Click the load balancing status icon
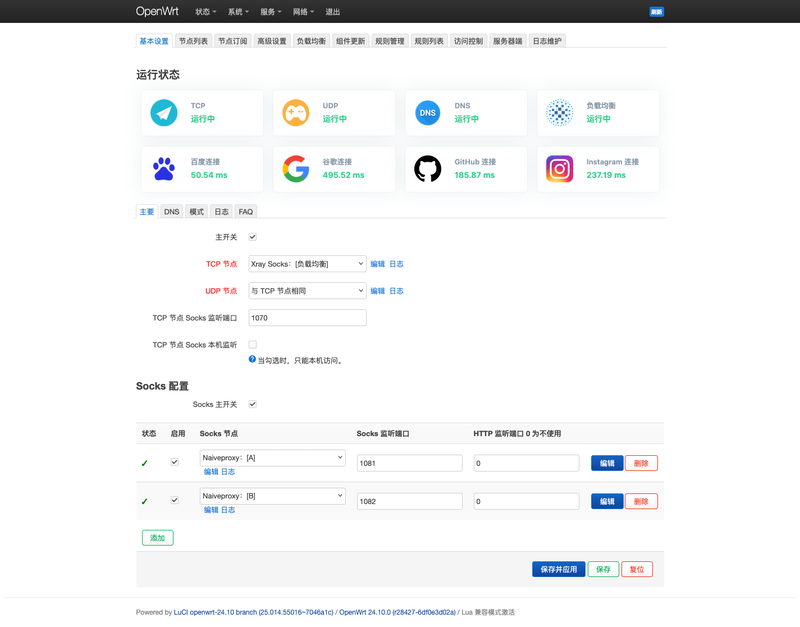Image resolution: width=800 pixels, height=627 pixels. click(560, 113)
